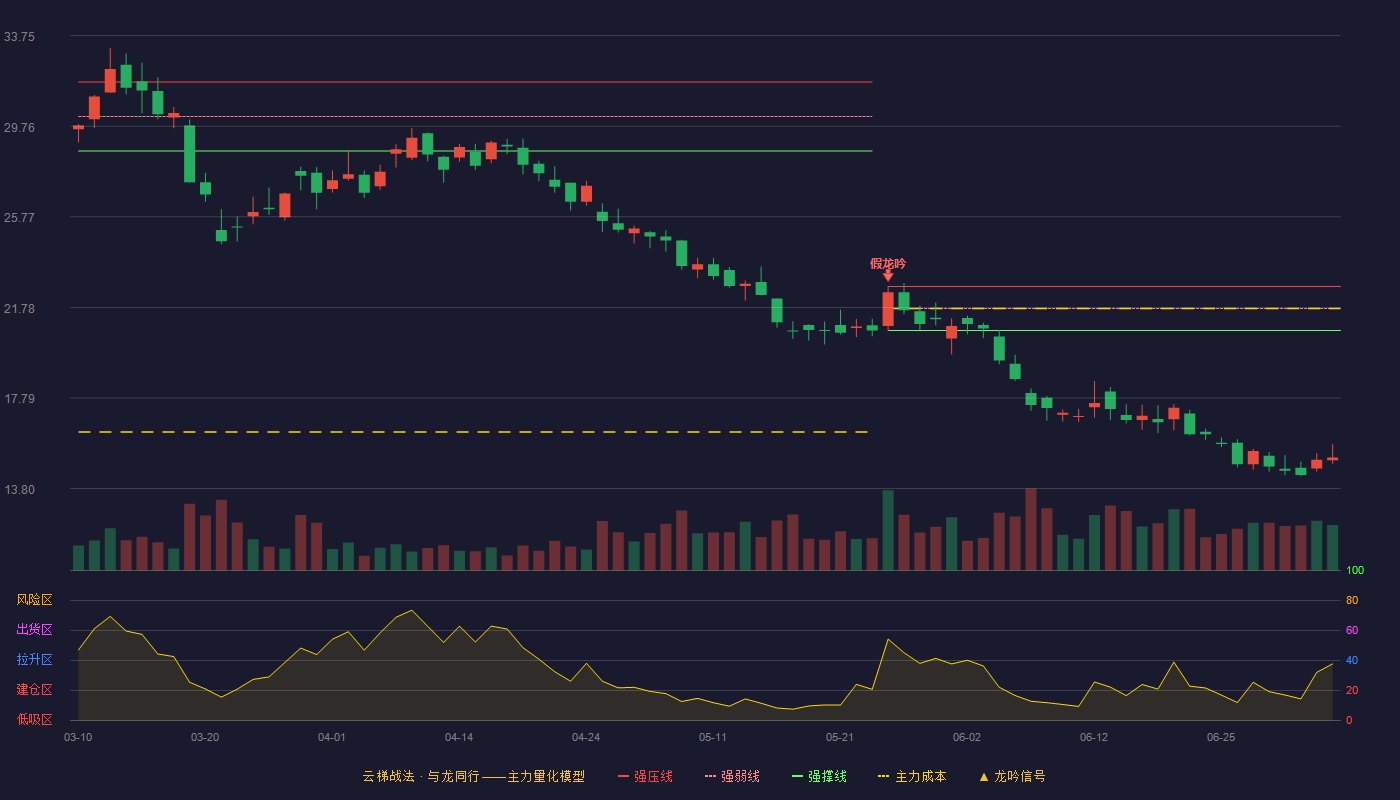Click the 03-10 date axis label
The height and width of the screenshot is (800, 1400).
[x=78, y=737]
